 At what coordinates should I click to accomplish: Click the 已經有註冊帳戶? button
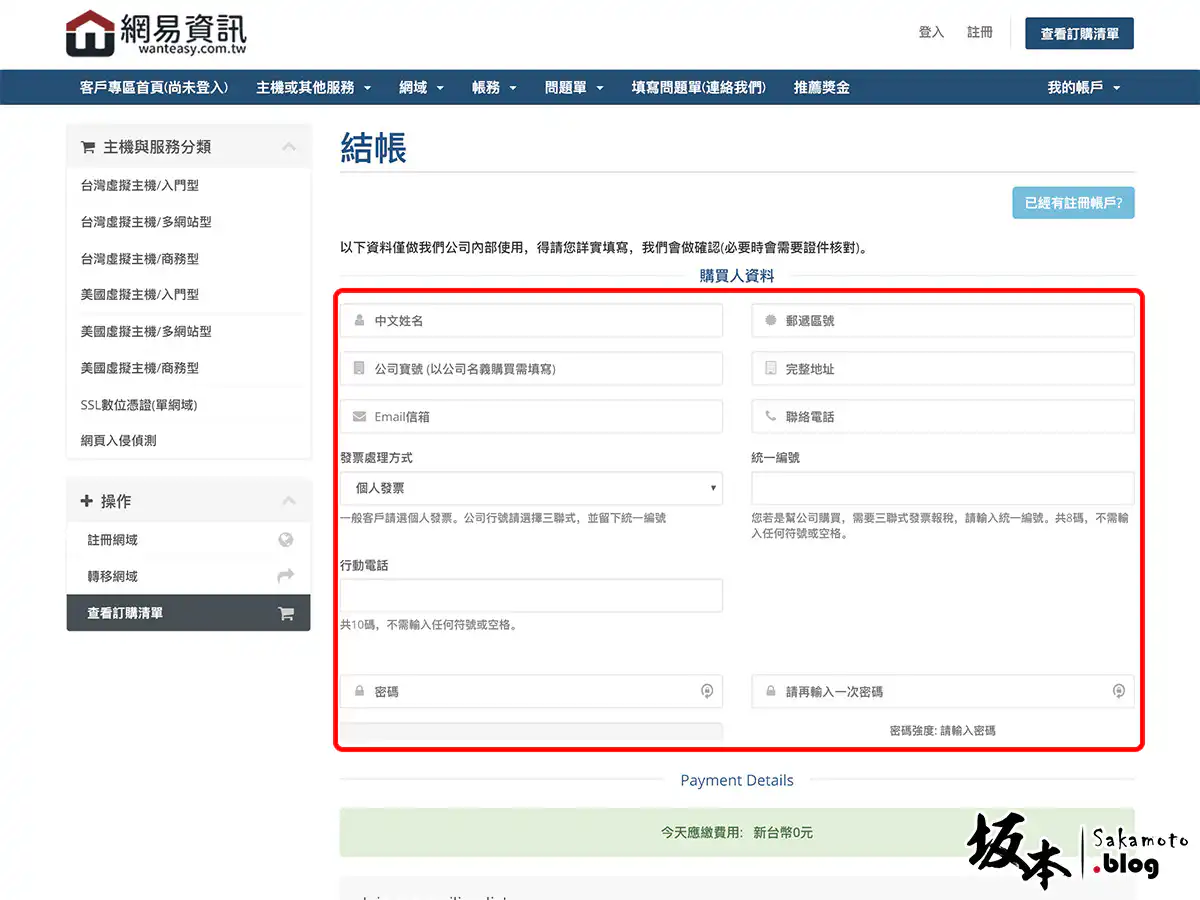pyautogui.click(x=1073, y=203)
